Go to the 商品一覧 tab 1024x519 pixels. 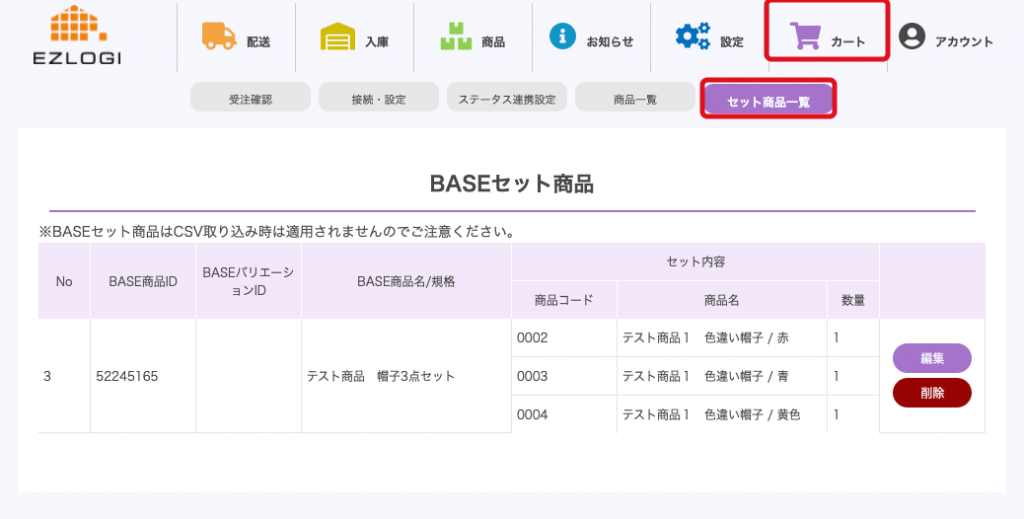coord(635,99)
